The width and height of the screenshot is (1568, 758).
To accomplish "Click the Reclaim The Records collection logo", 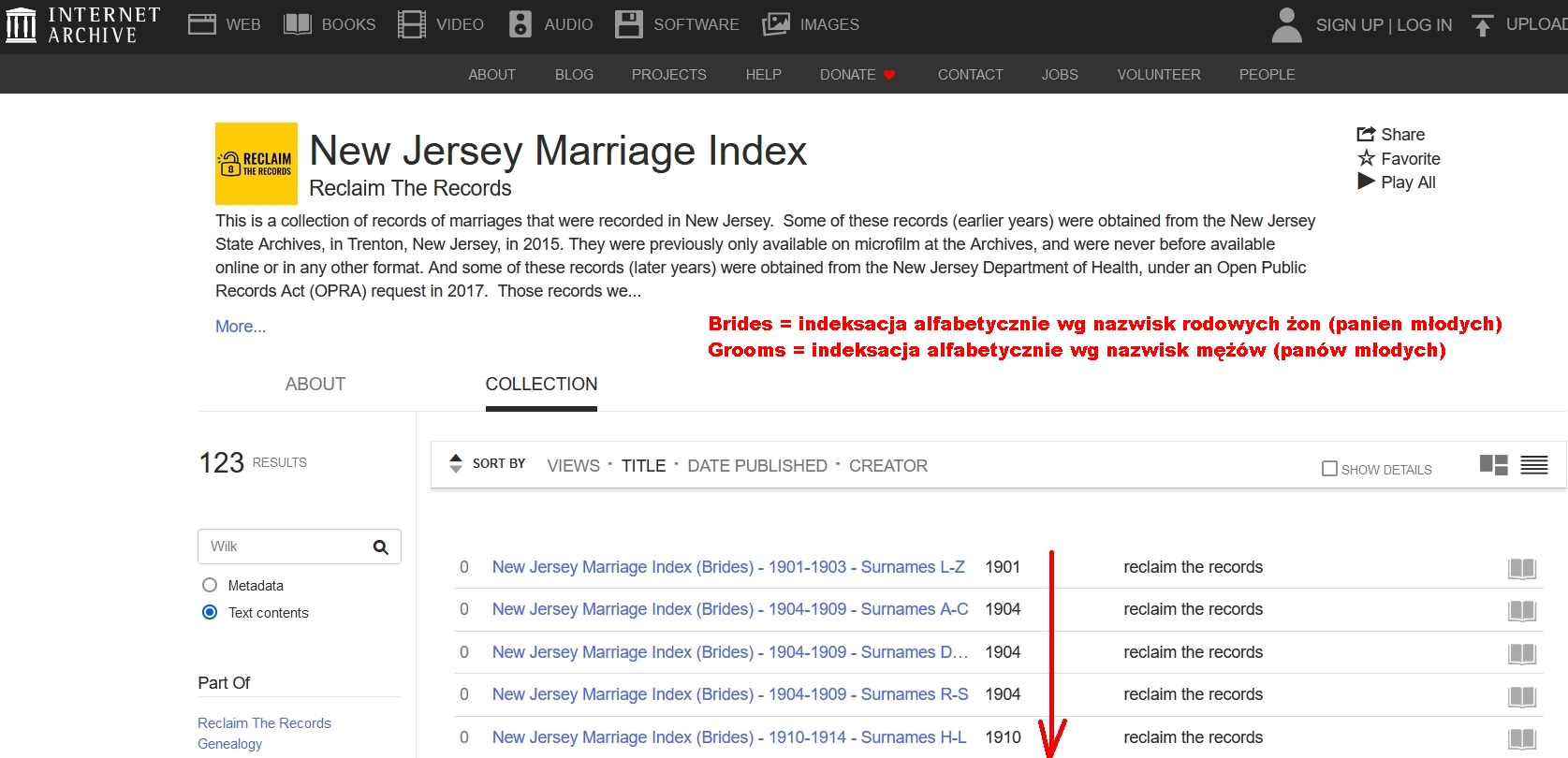I will 256,164.
